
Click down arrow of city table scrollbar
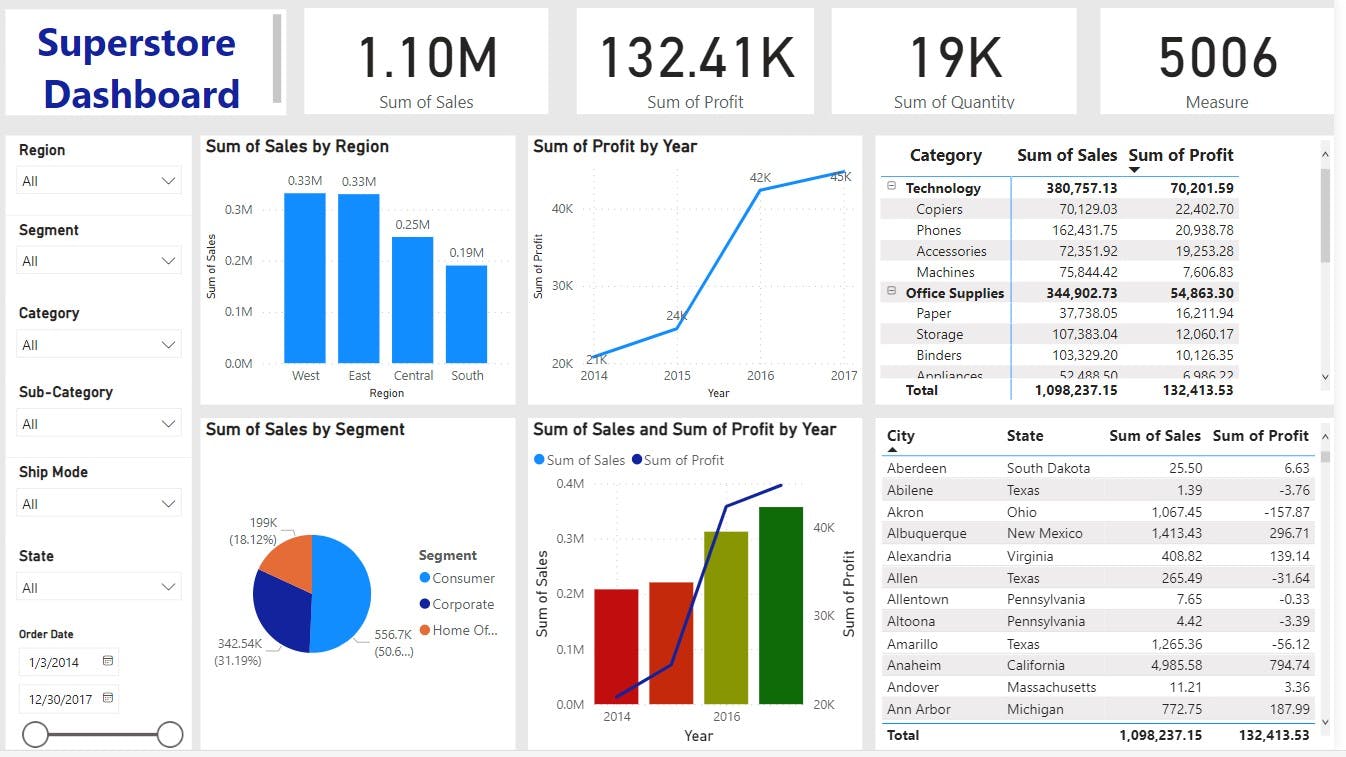click(1326, 721)
